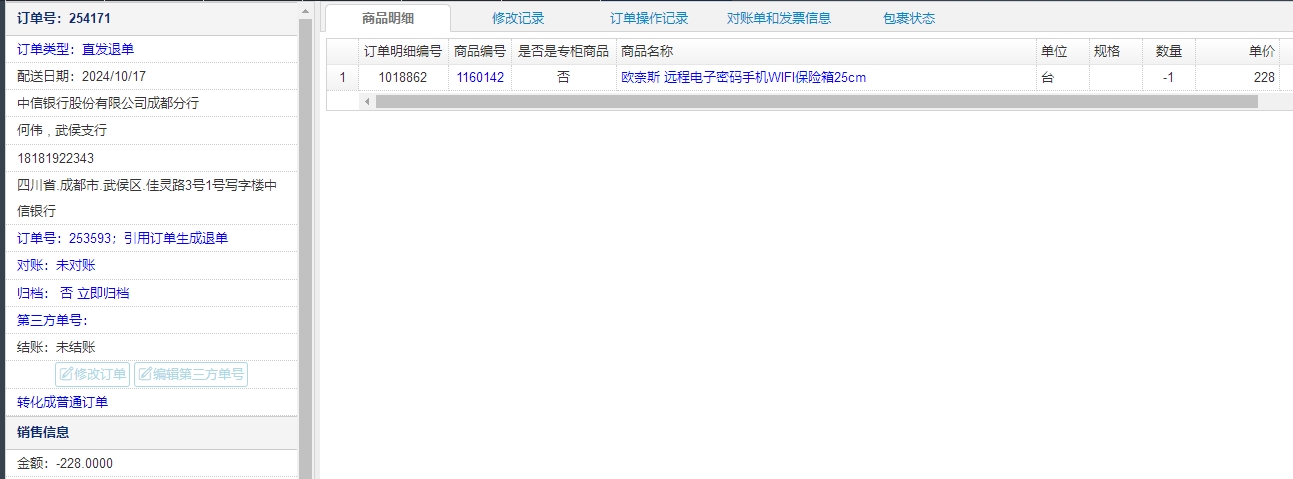Open the 商品明细 tab
The width and height of the screenshot is (1293, 479).
click(388, 18)
